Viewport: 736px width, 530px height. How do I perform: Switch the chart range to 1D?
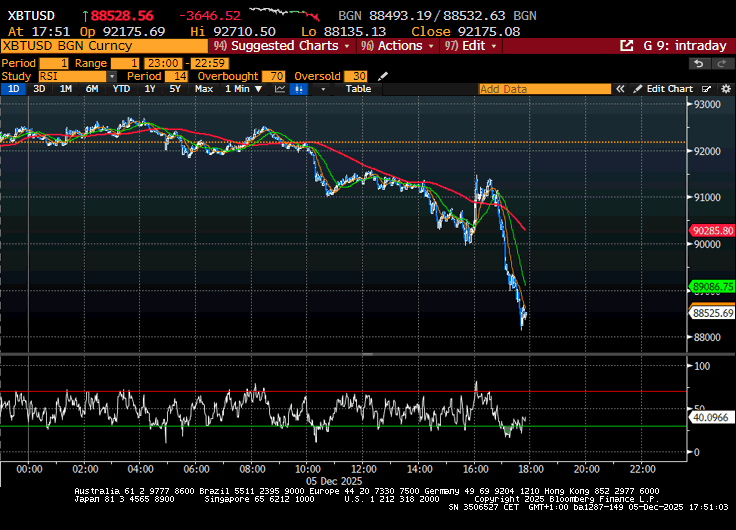point(14,89)
